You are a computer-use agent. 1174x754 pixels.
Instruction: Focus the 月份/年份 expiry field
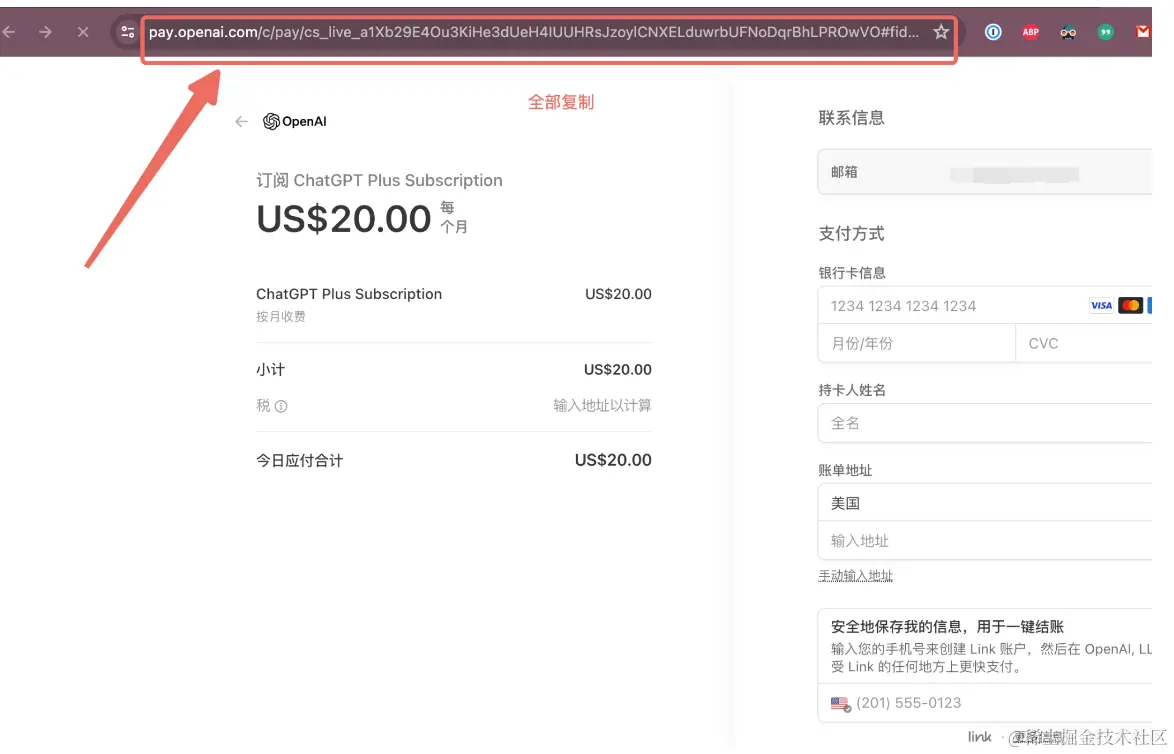click(916, 344)
